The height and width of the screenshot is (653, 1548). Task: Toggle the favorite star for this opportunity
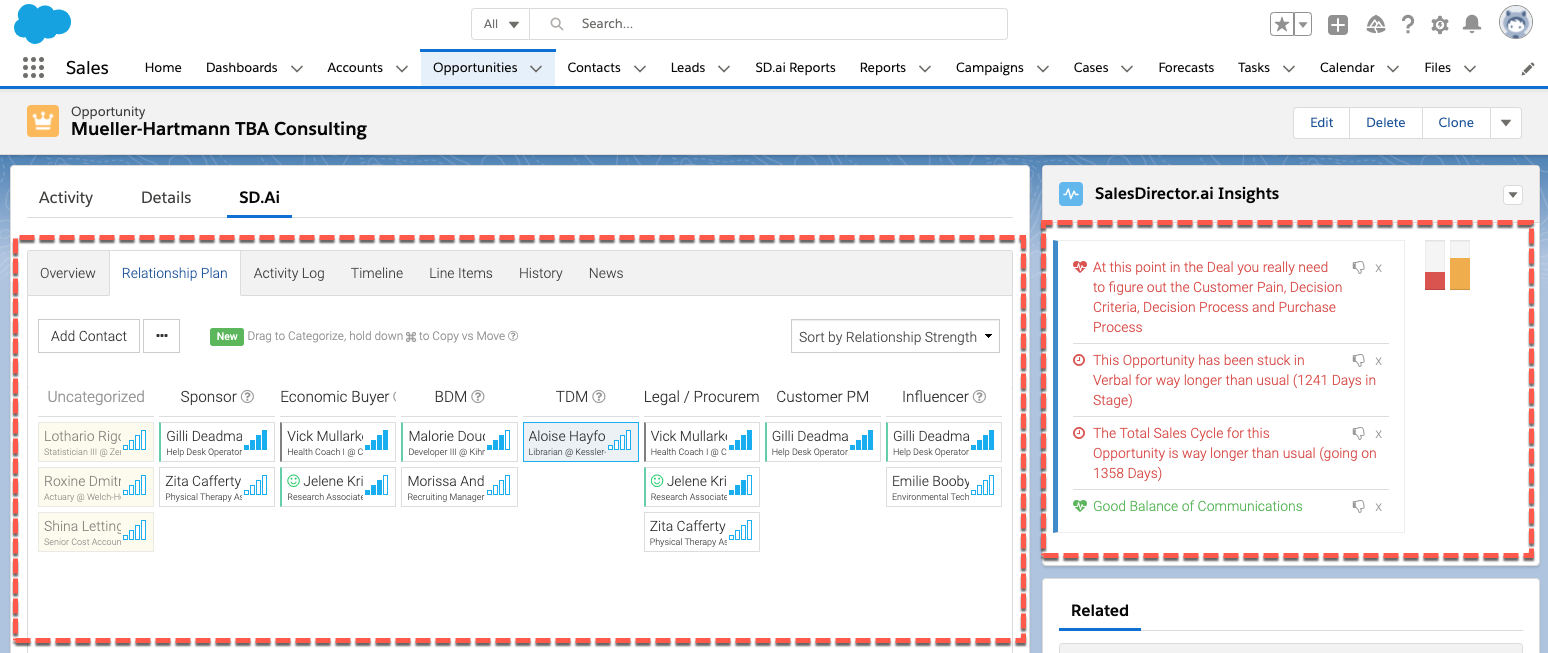click(1283, 23)
